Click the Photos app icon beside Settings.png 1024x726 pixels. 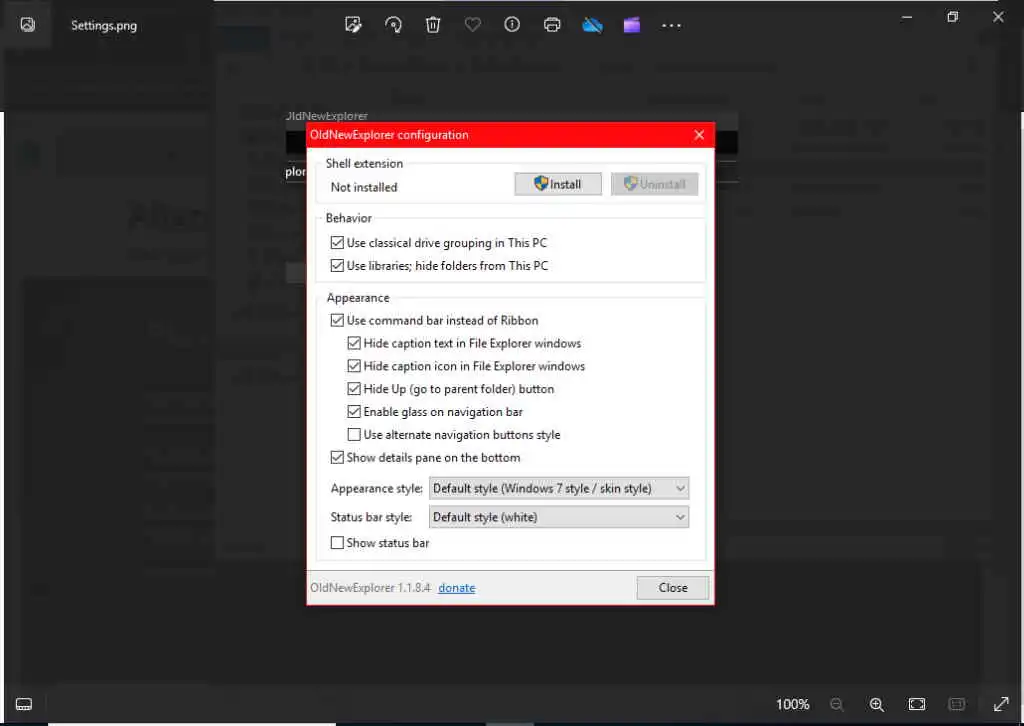coord(27,25)
